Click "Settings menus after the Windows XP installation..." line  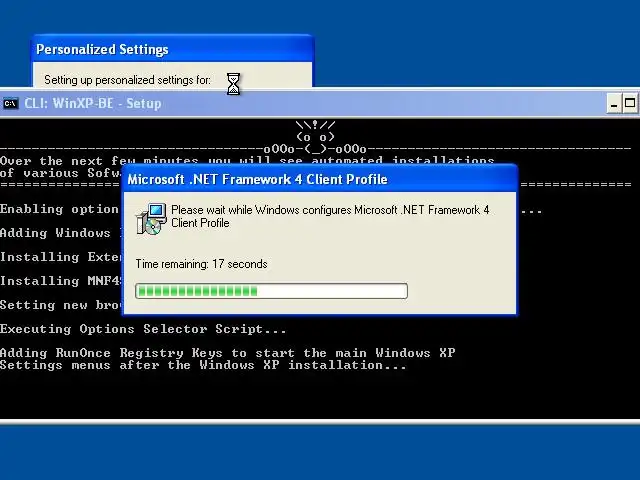pos(203,365)
